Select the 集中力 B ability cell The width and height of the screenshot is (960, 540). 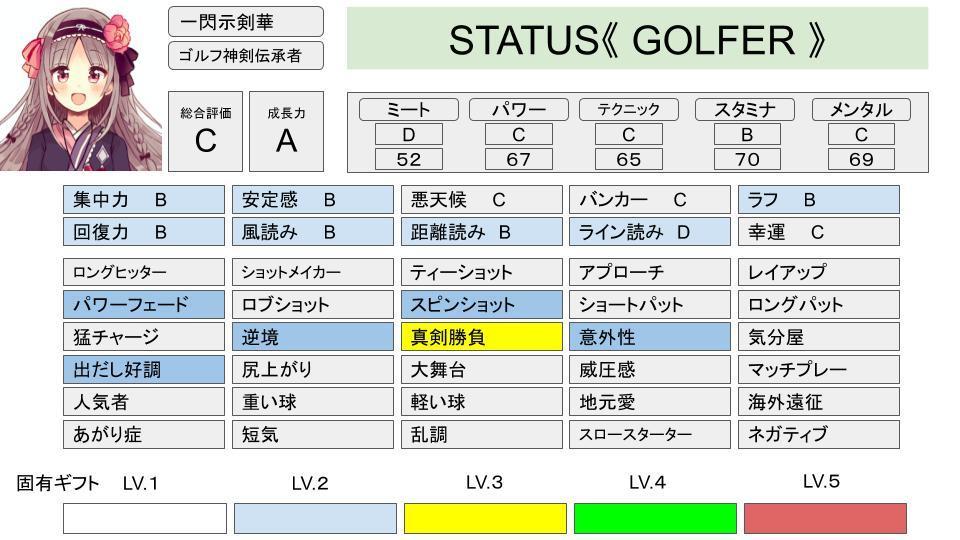[x=144, y=200]
